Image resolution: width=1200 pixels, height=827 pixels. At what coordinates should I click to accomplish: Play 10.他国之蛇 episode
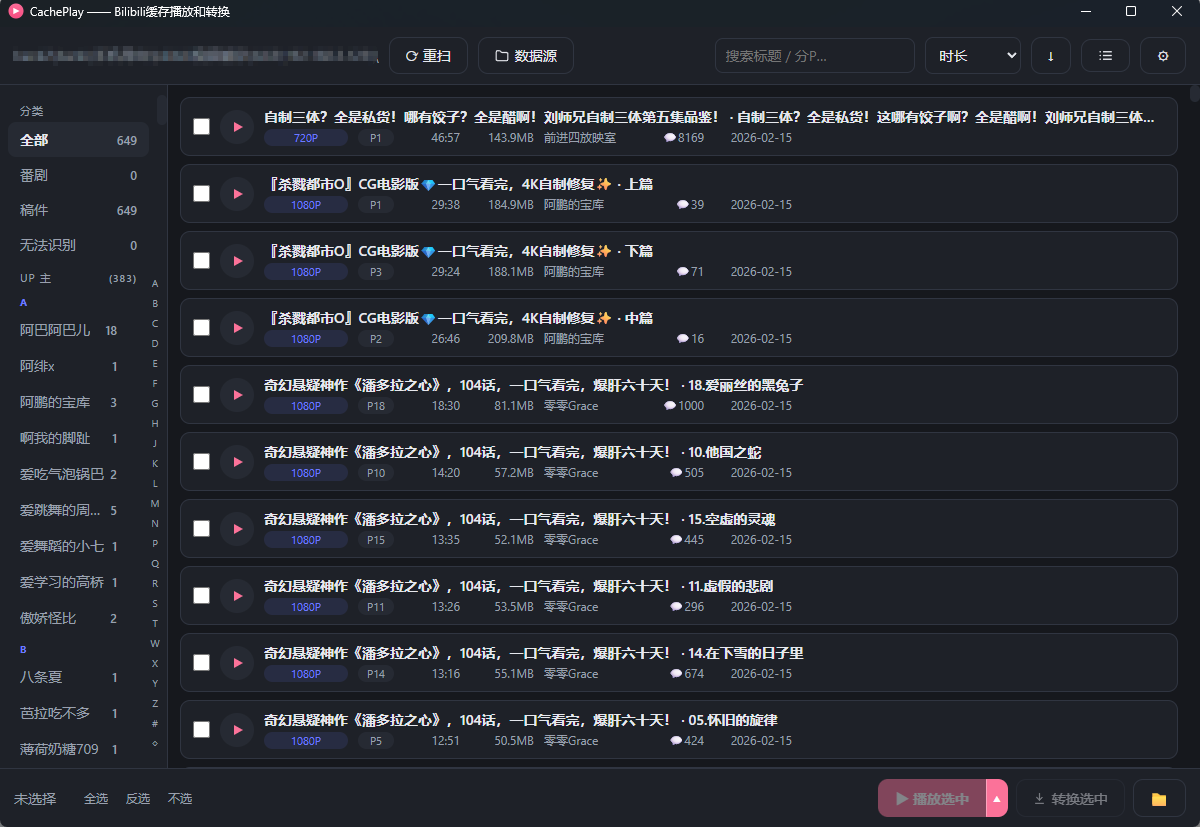click(237, 462)
